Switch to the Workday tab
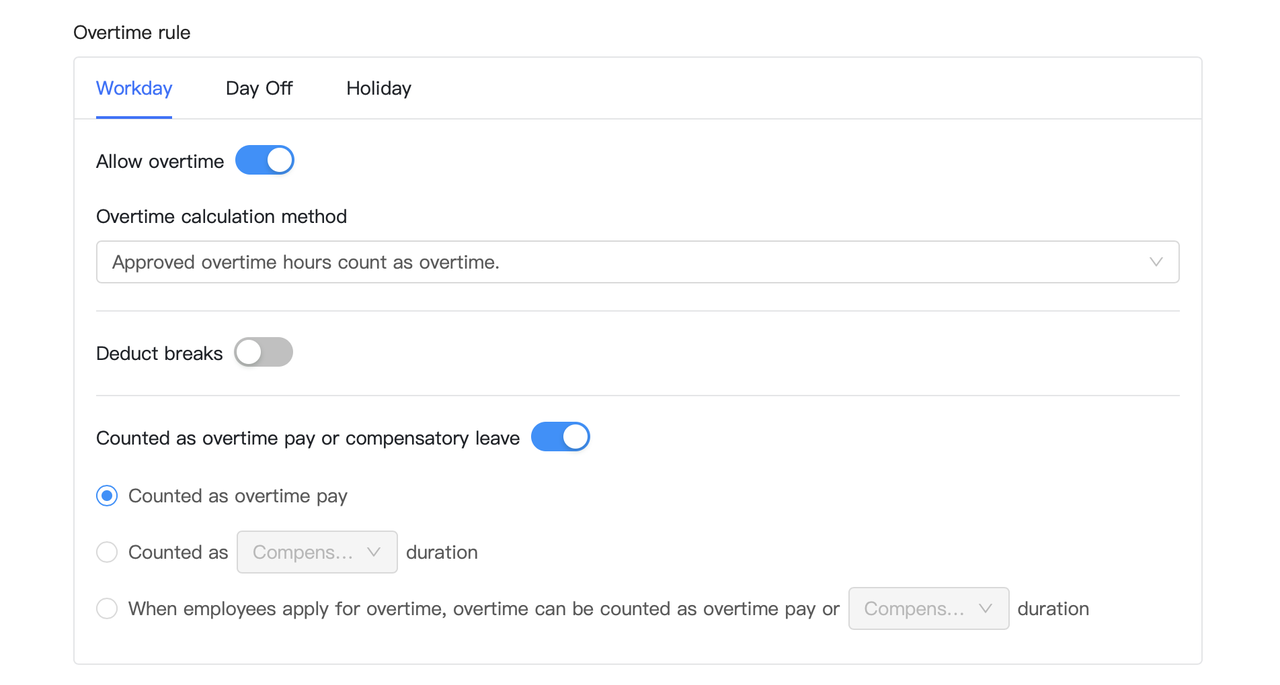The width and height of the screenshot is (1280, 685). pos(134,88)
